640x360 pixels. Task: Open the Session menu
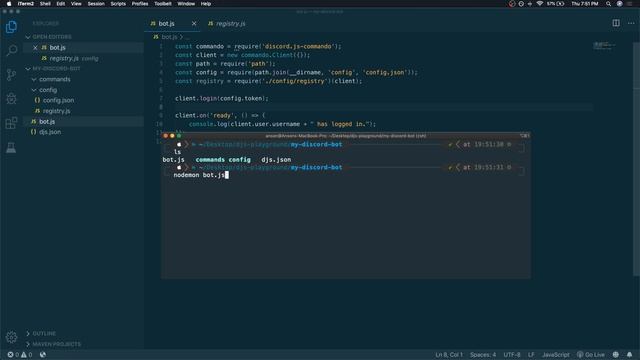tap(96, 4)
